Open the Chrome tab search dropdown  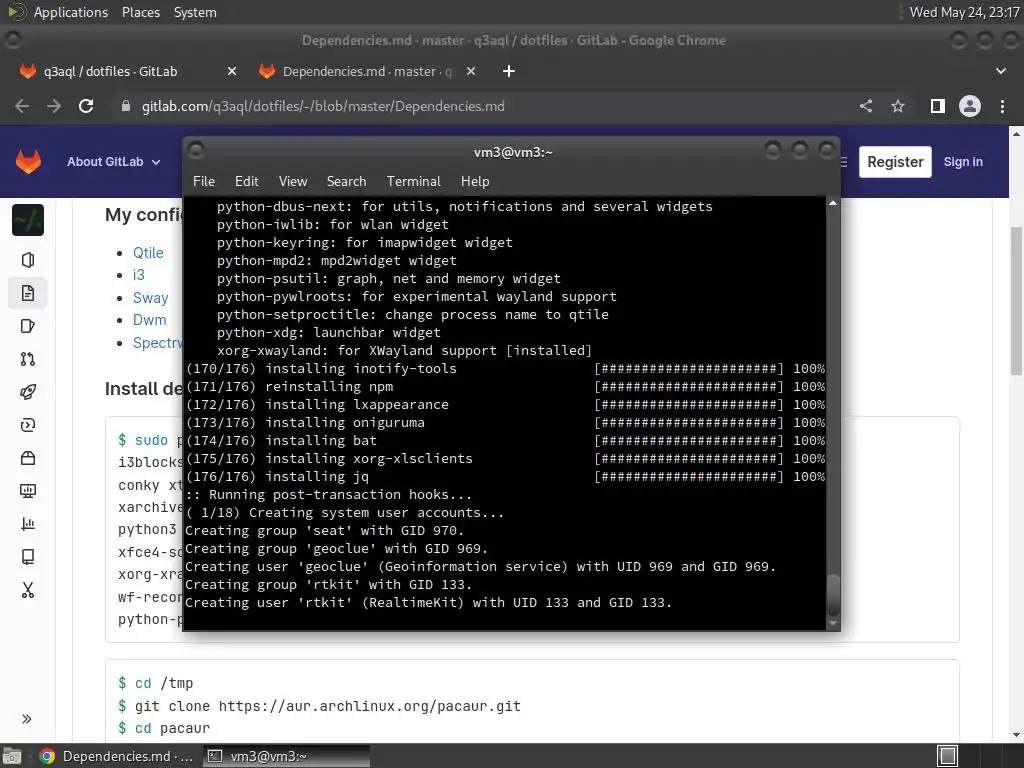[1000, 71]
